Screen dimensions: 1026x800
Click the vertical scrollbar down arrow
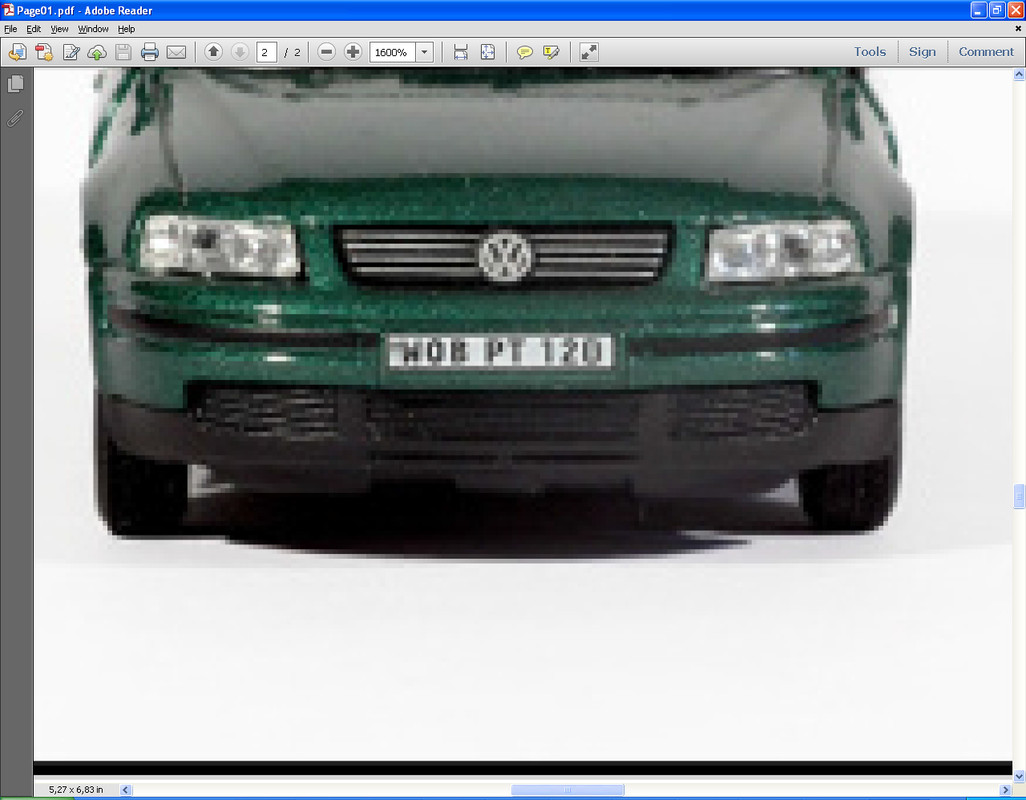1019,776
